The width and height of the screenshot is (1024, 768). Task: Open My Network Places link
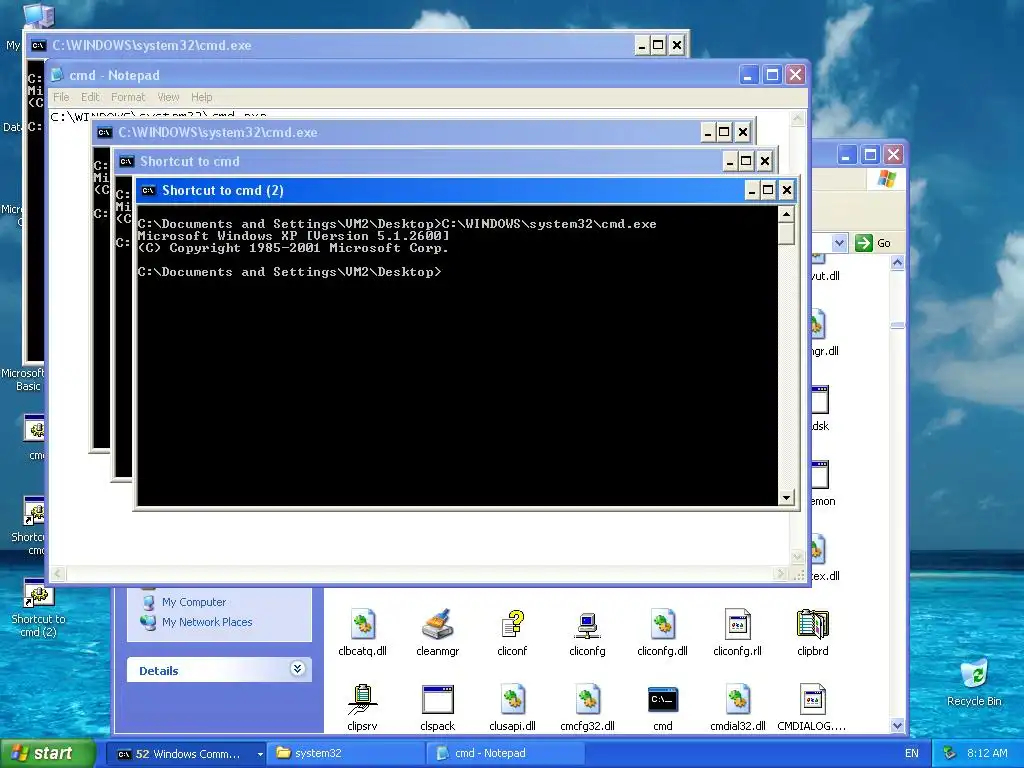point(207,622)
